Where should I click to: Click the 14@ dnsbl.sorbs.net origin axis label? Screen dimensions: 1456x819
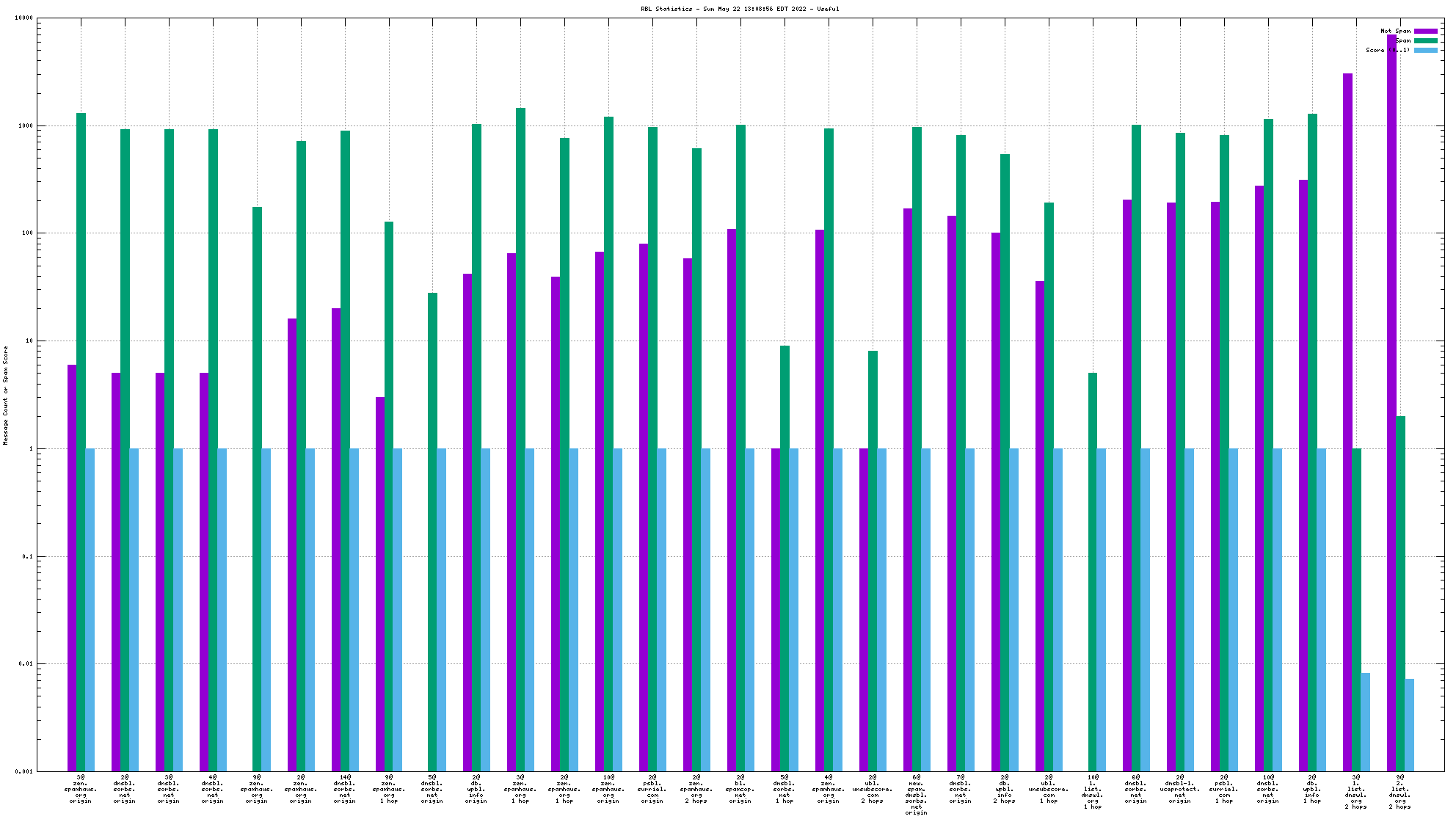point(344,789)
